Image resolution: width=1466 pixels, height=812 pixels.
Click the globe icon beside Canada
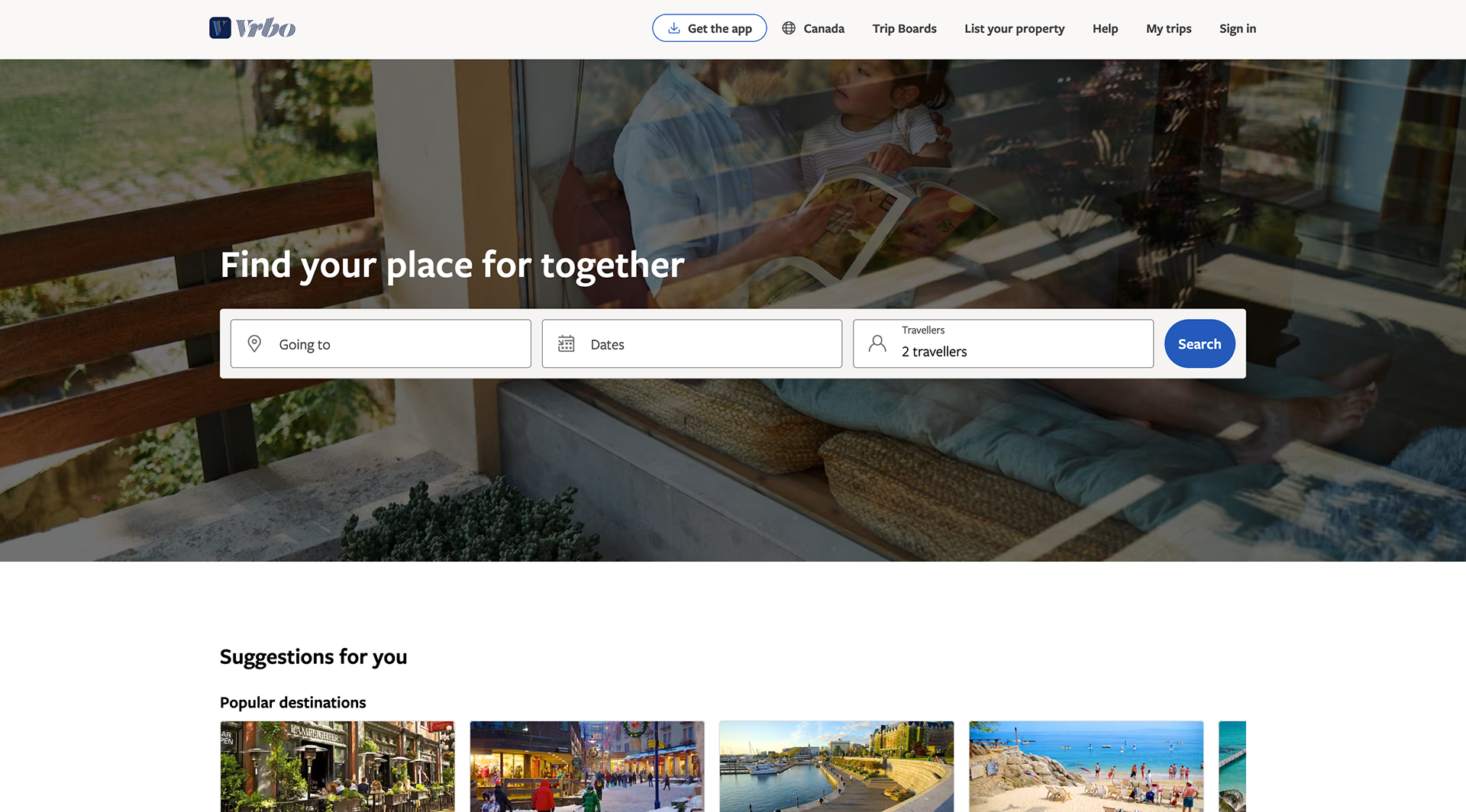pos(789,28)
